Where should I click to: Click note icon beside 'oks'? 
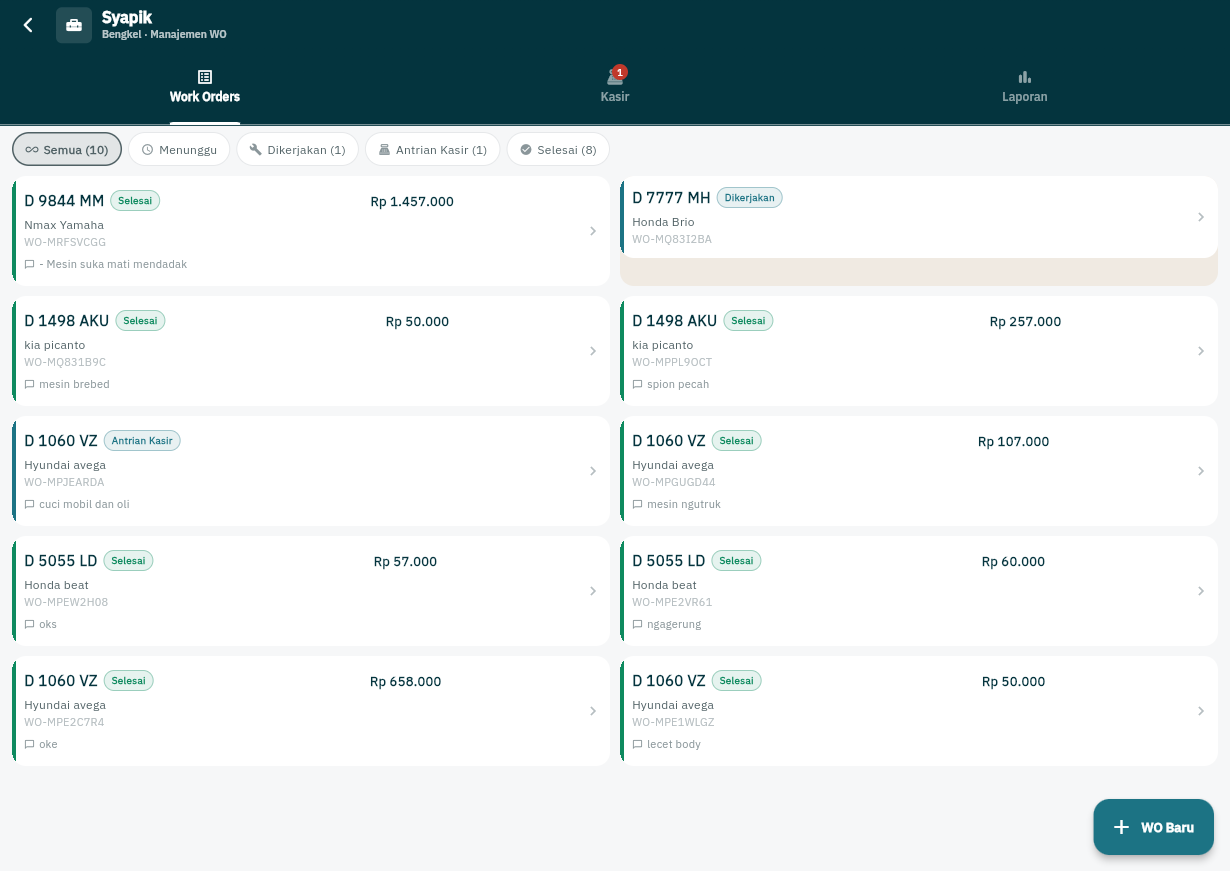coord(30,625)
